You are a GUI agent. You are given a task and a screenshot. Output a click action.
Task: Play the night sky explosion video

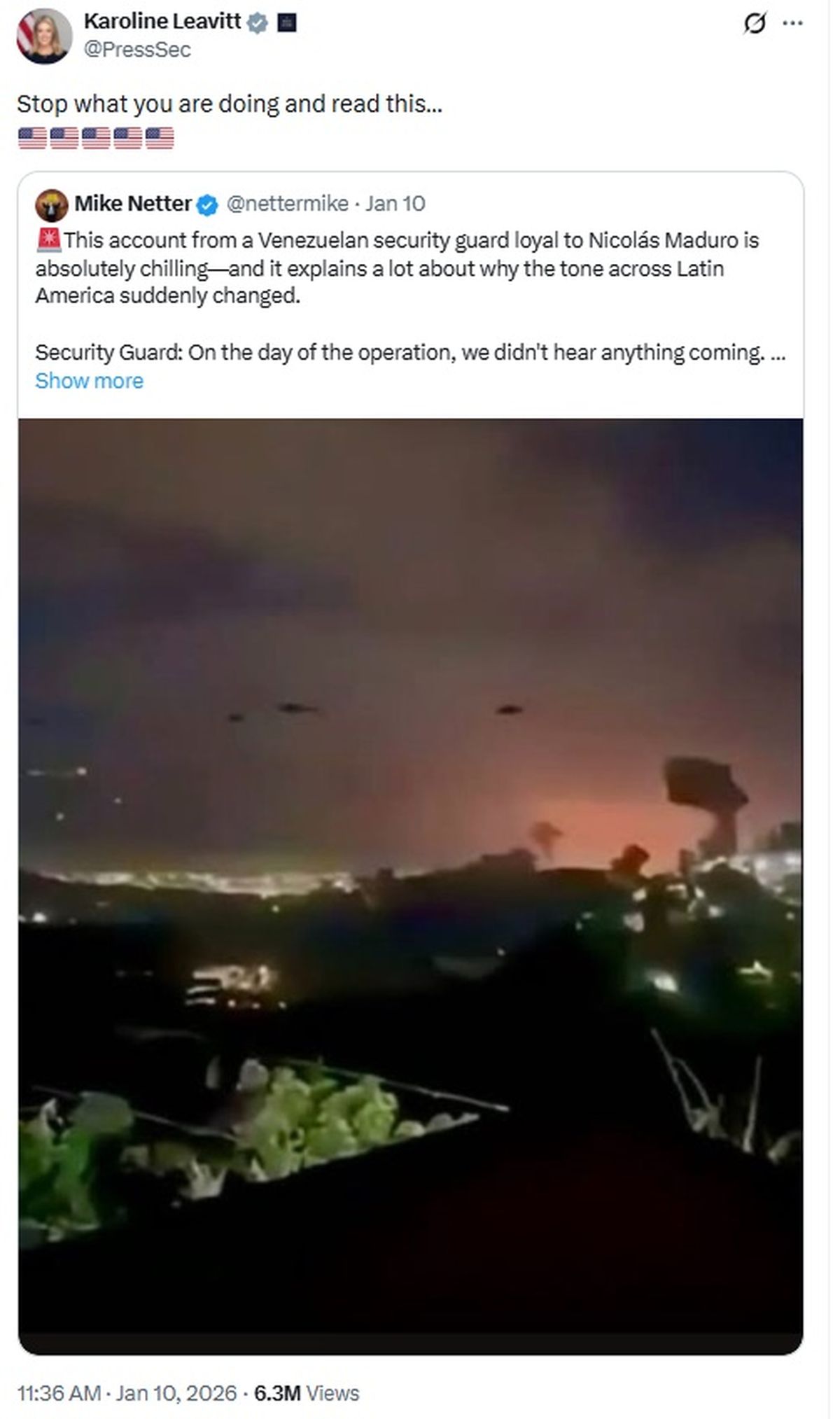(x=411, y=886)
